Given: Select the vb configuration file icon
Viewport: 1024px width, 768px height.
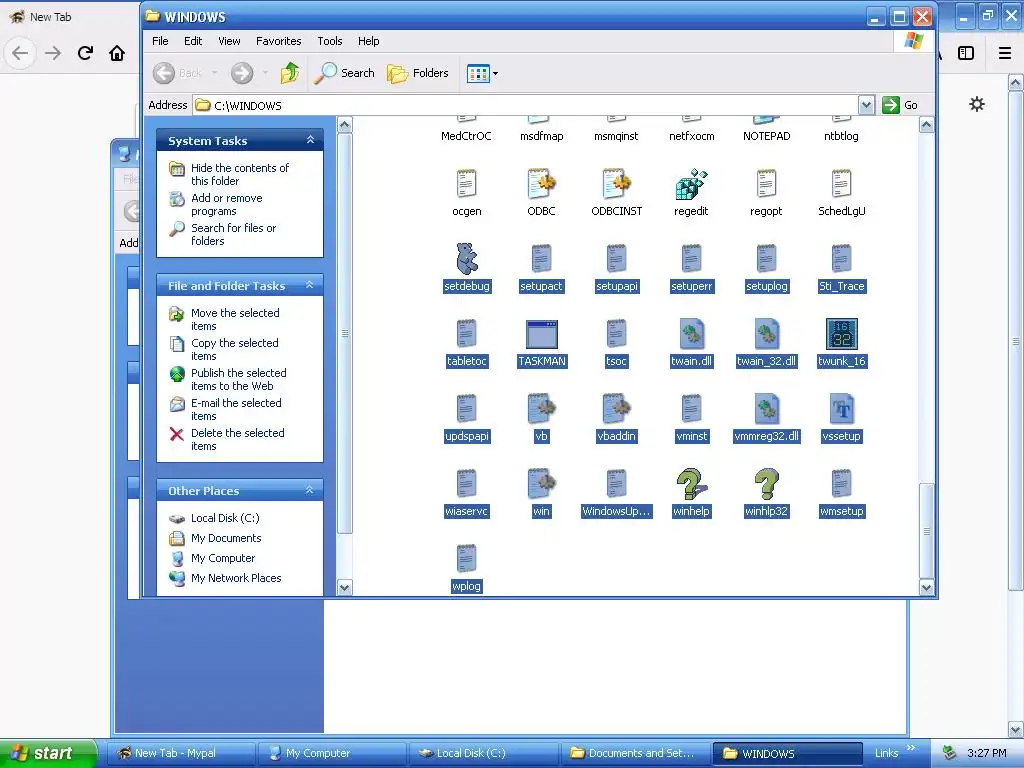Looking at the screenshot, I should click(x=541, y=409).
